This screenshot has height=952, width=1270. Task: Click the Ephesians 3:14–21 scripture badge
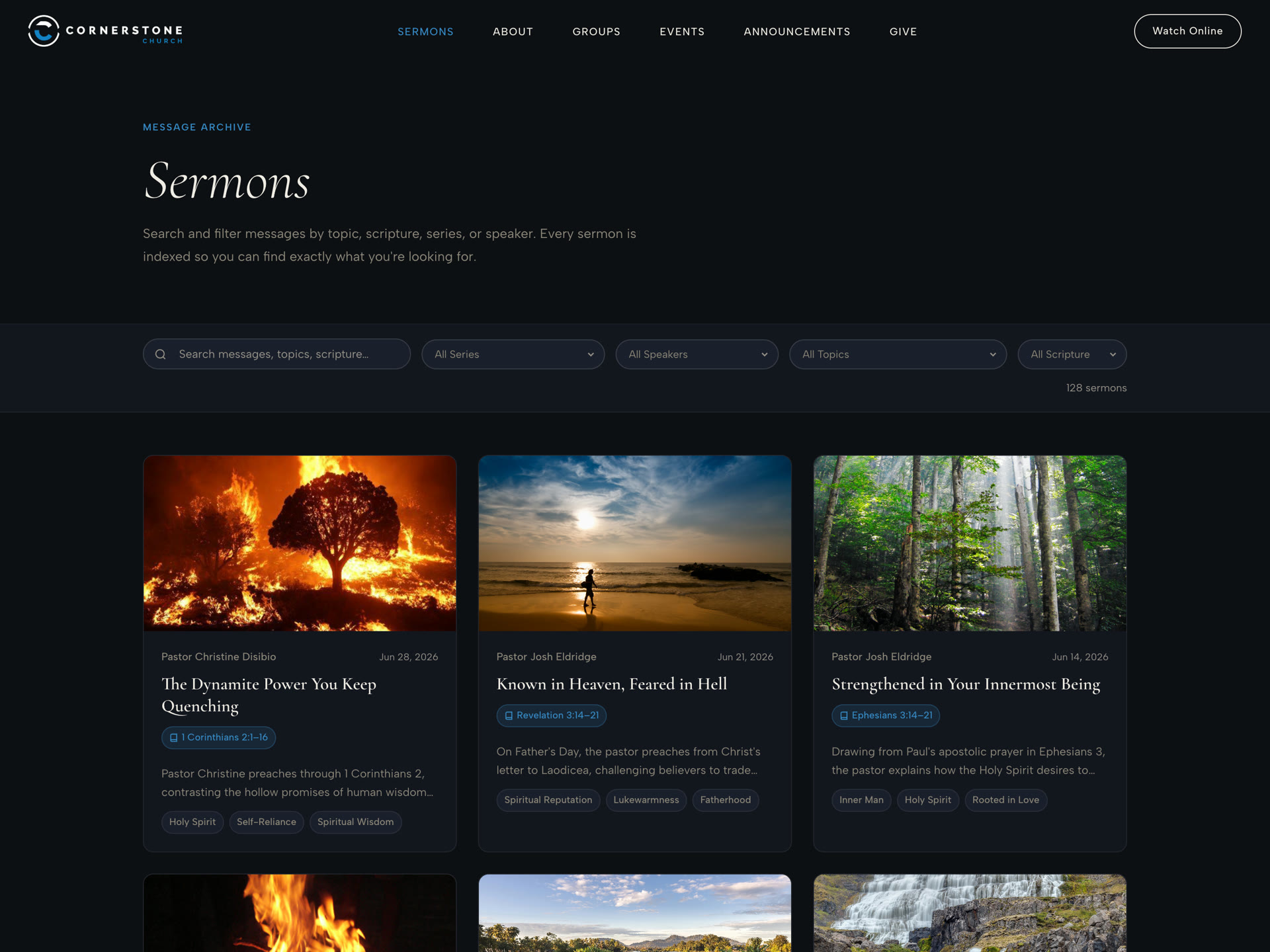pos(886,716)
